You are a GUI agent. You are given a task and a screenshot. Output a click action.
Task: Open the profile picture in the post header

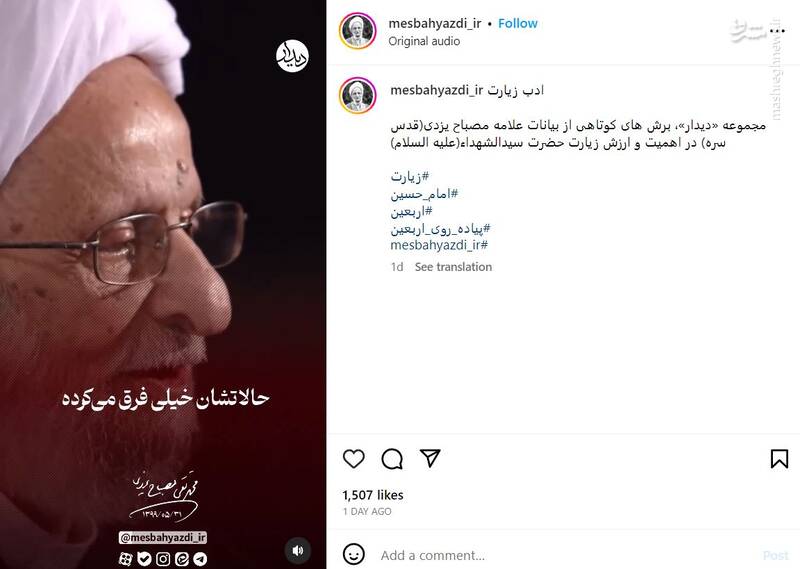[358, 31]
